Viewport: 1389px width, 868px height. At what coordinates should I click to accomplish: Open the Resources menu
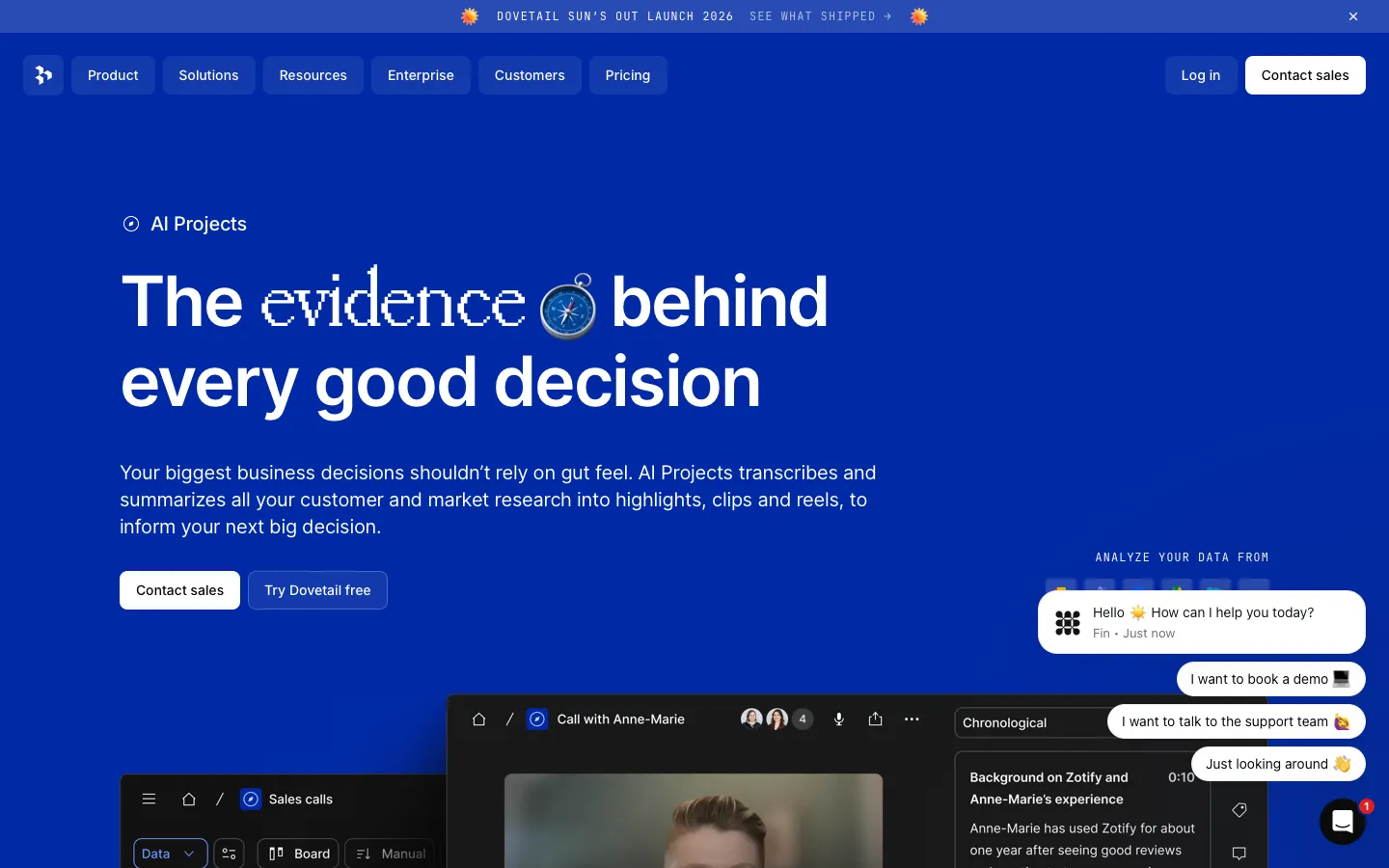(313, 75)
